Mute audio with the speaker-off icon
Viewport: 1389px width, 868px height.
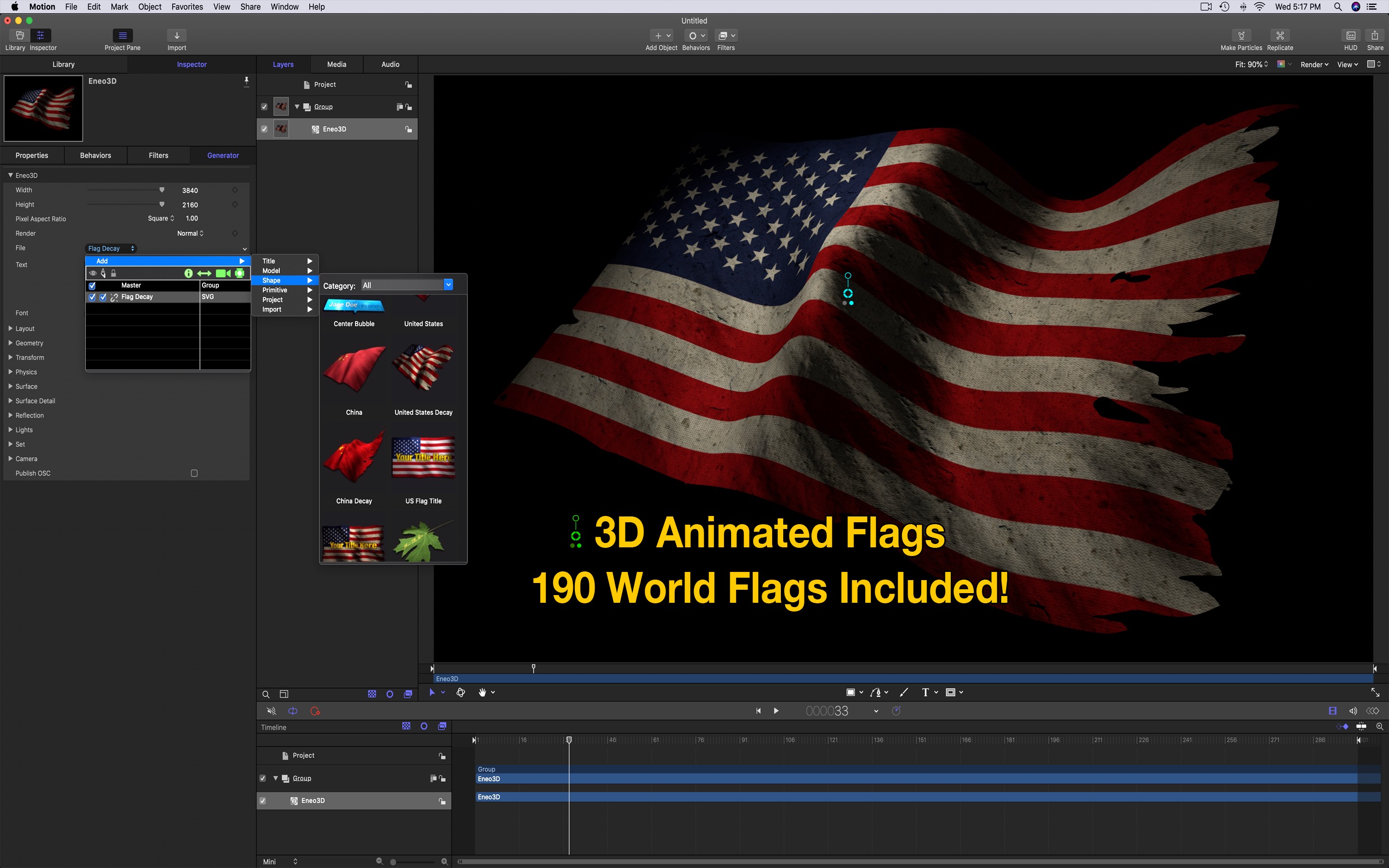pos(272,711)
